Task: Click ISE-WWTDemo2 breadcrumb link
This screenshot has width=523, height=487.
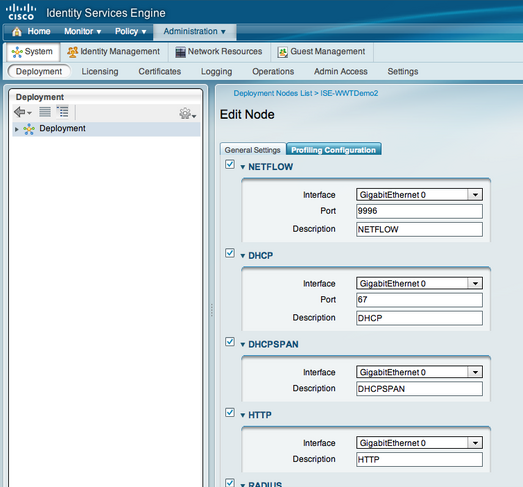Action: [349, 93]
